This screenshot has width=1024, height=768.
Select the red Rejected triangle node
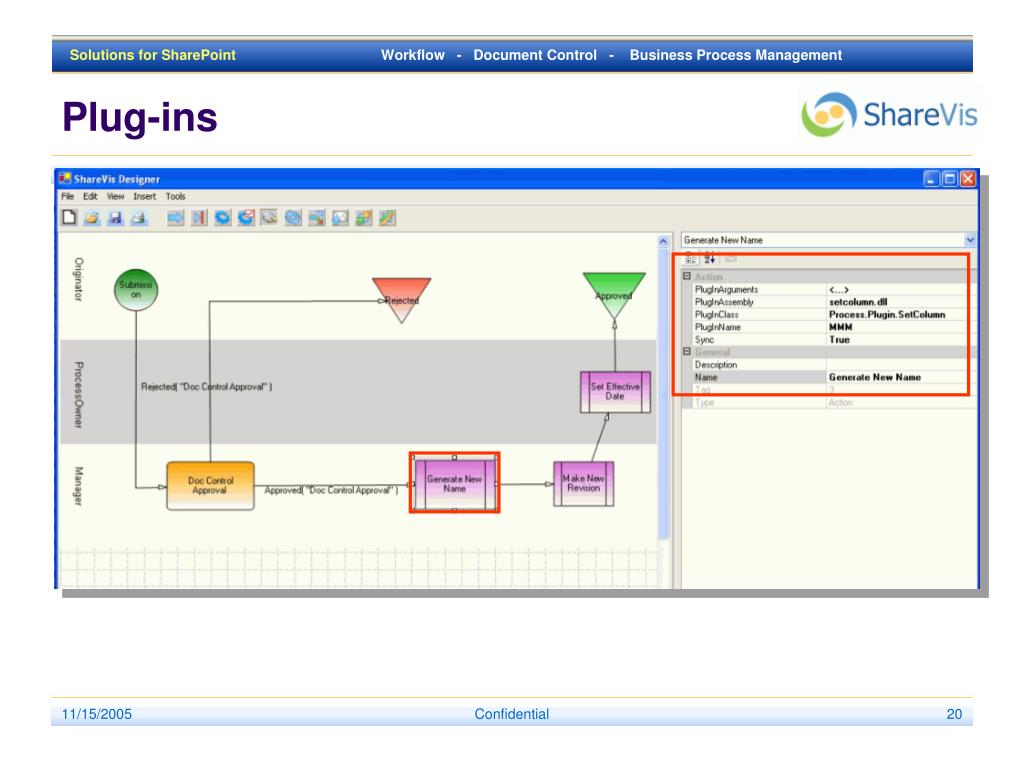[x=402, y=300]
